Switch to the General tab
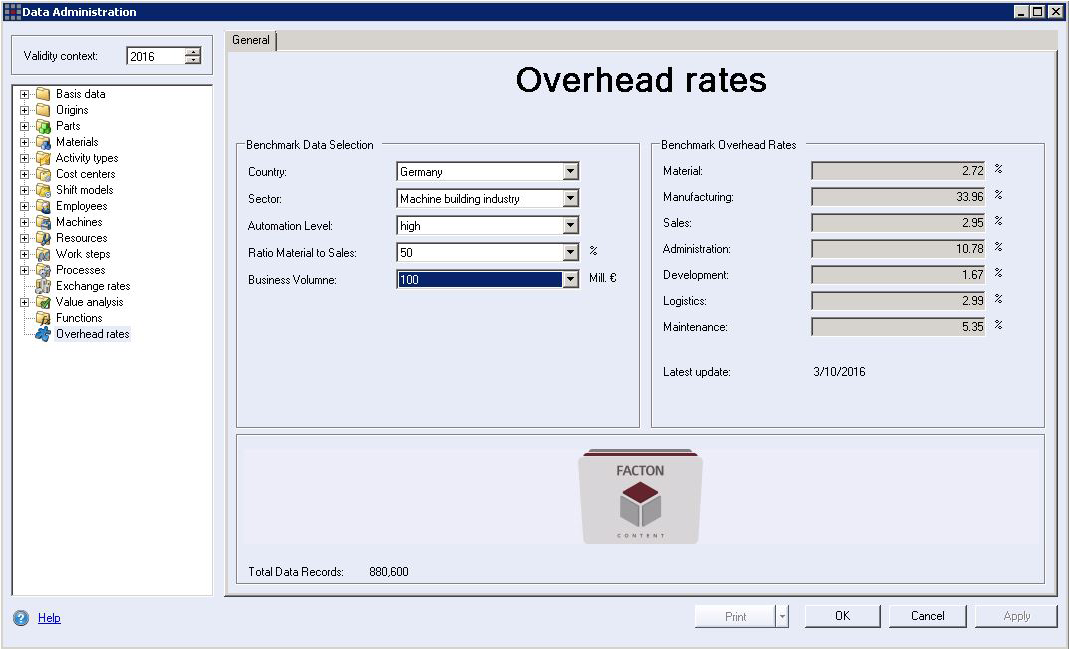 tap(250, 40)
